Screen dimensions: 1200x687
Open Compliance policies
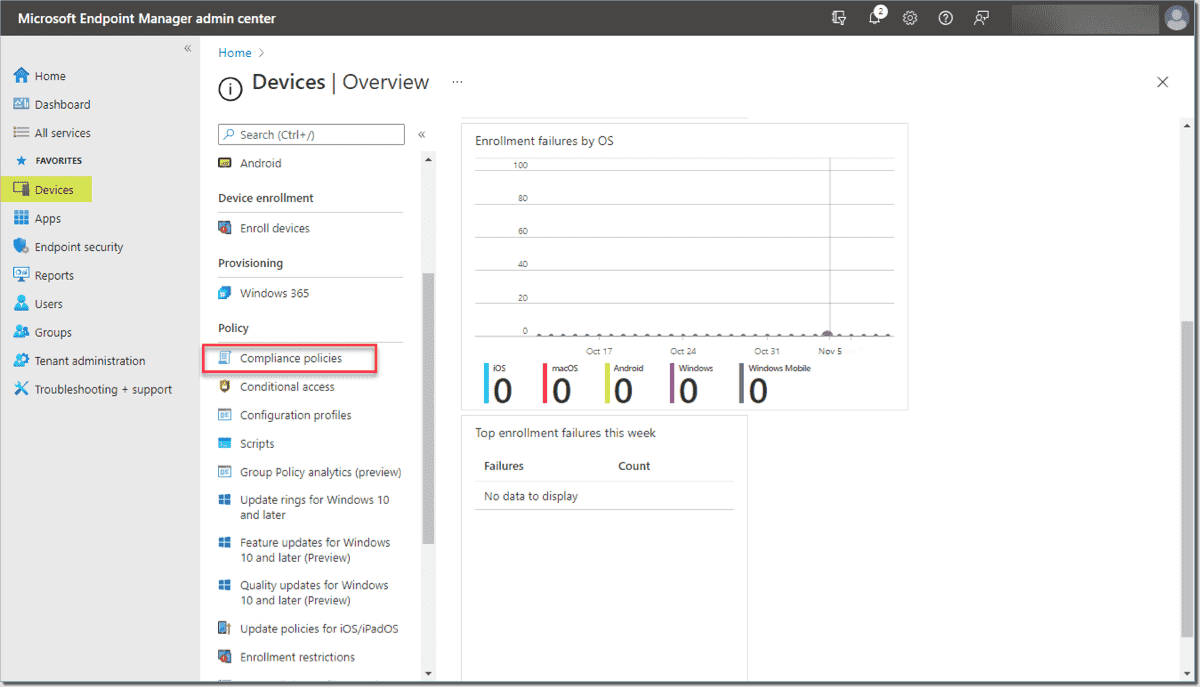[290, 358]
